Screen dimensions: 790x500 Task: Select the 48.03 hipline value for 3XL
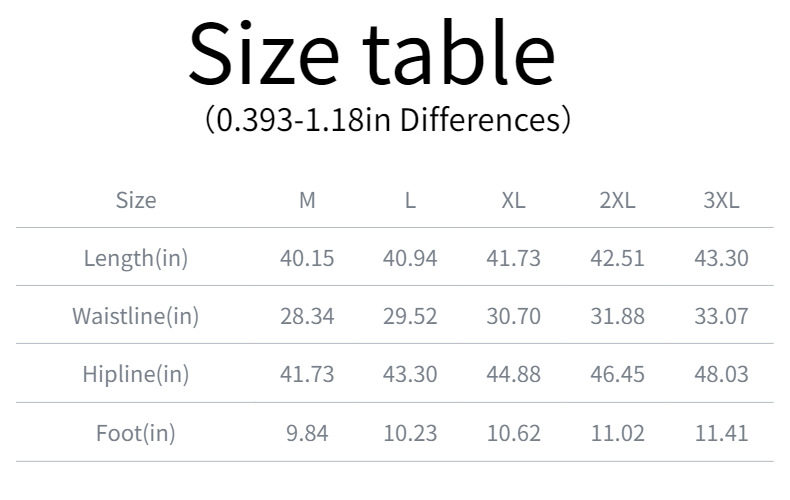[x=721, y=375]
